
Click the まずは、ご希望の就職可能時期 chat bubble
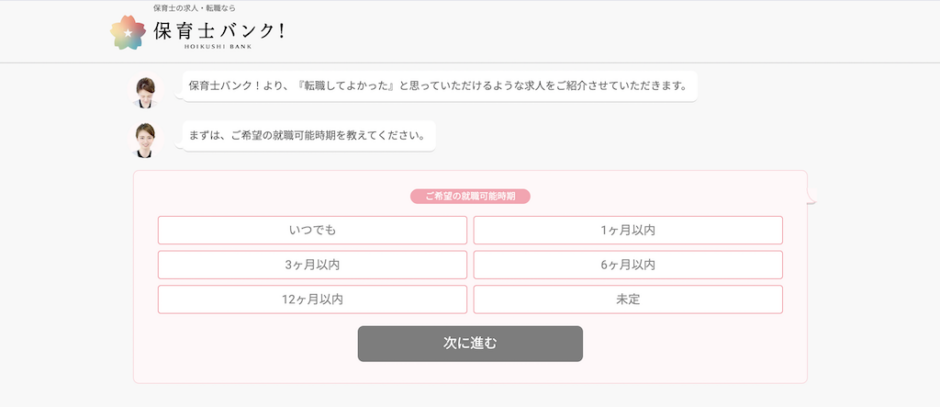point(307,135)
